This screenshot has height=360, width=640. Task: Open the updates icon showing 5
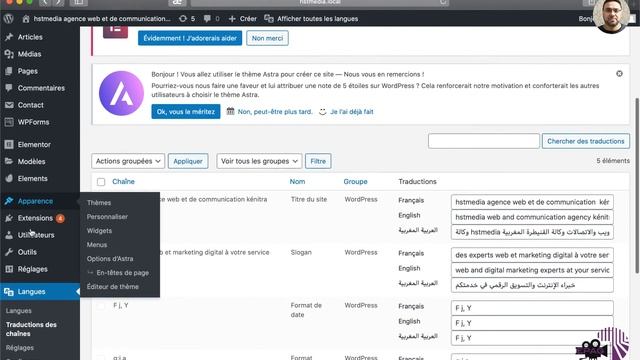[x=183, y=19]
